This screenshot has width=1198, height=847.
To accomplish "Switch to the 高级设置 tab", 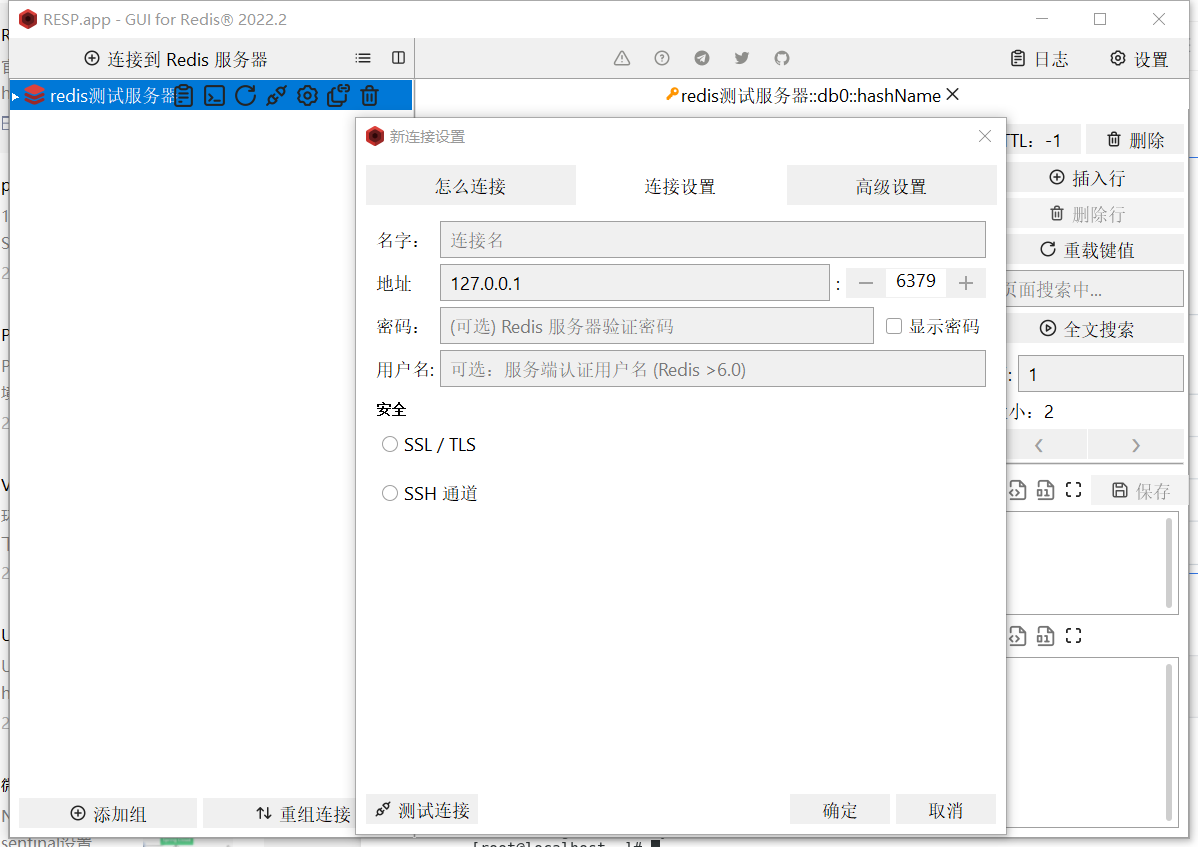I will pos(892,186).
